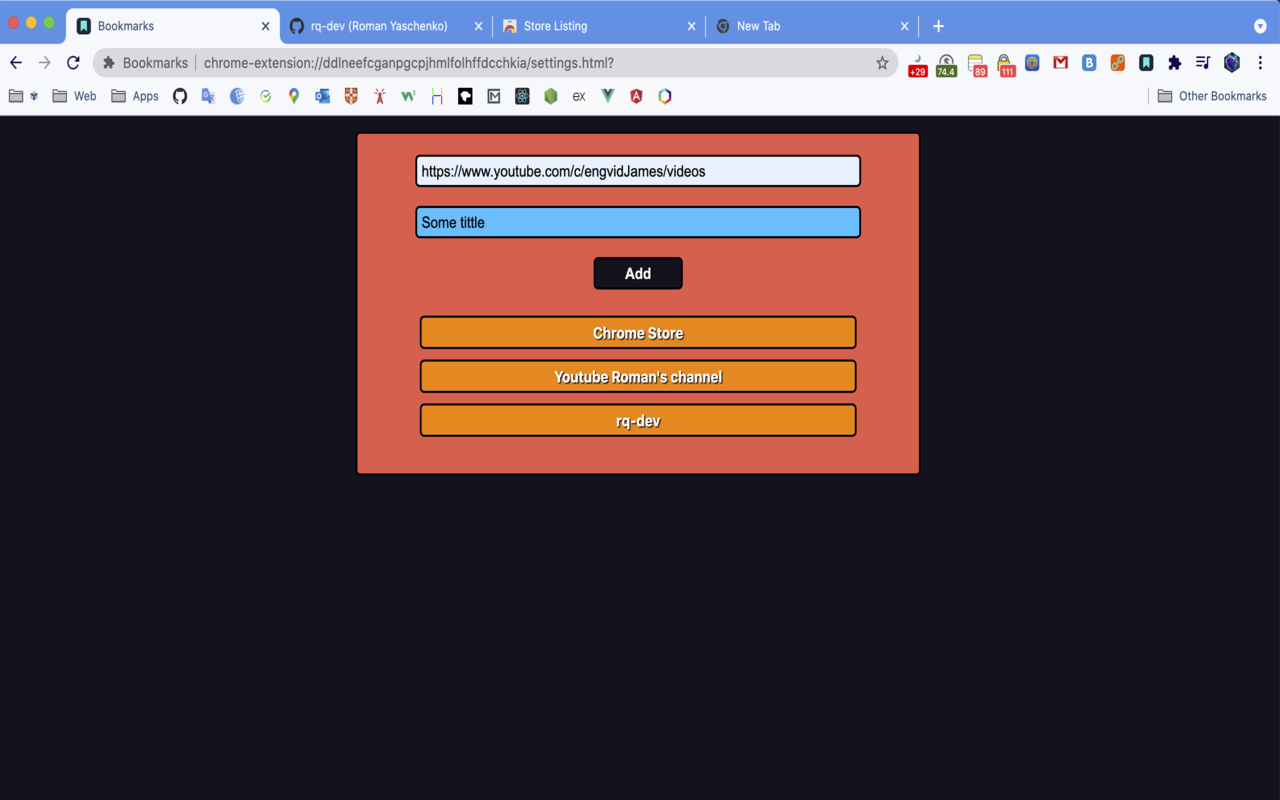The image size is (1280, 800).
Task: Open the green checkmark circle bookmark
Action: (x=265, y=96)
